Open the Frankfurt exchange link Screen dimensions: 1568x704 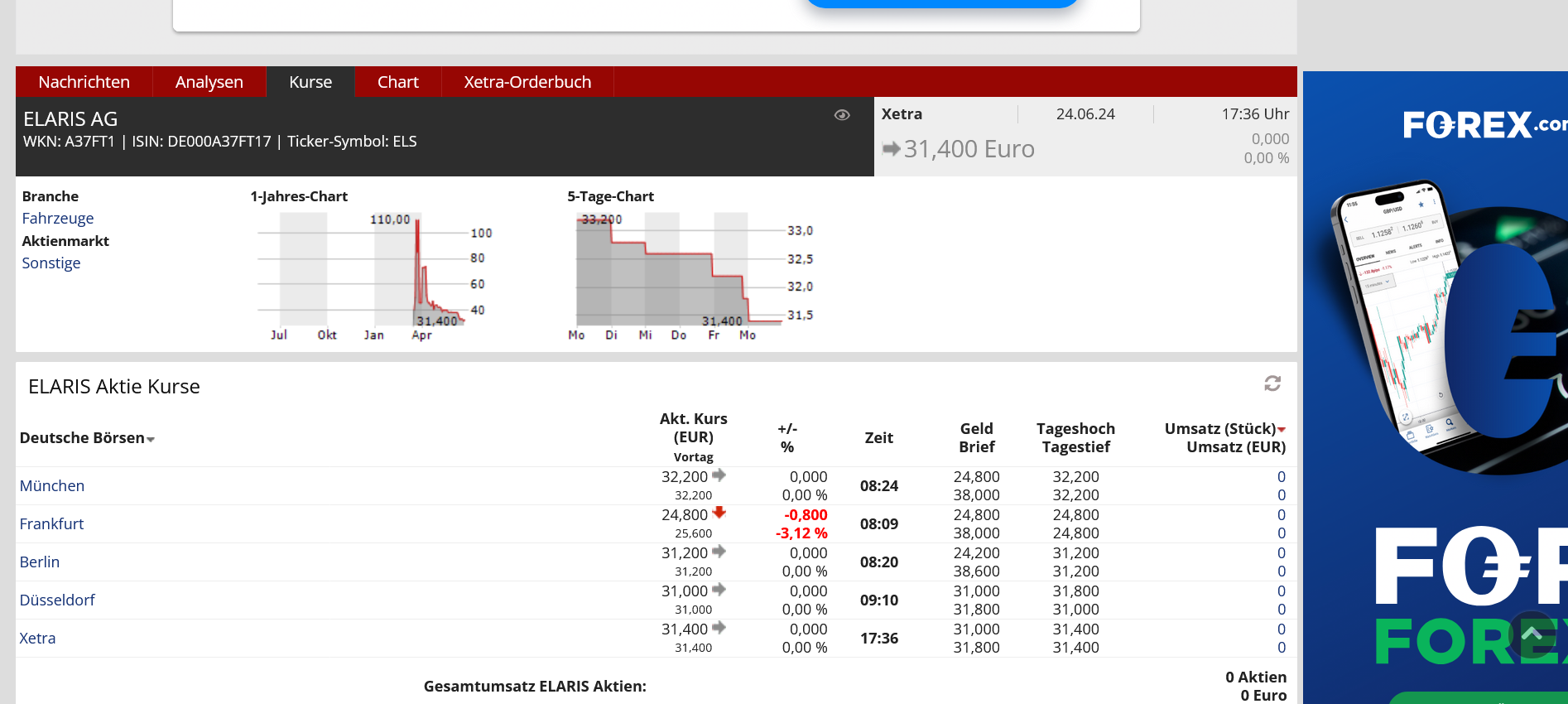click(x=51, y=524)
